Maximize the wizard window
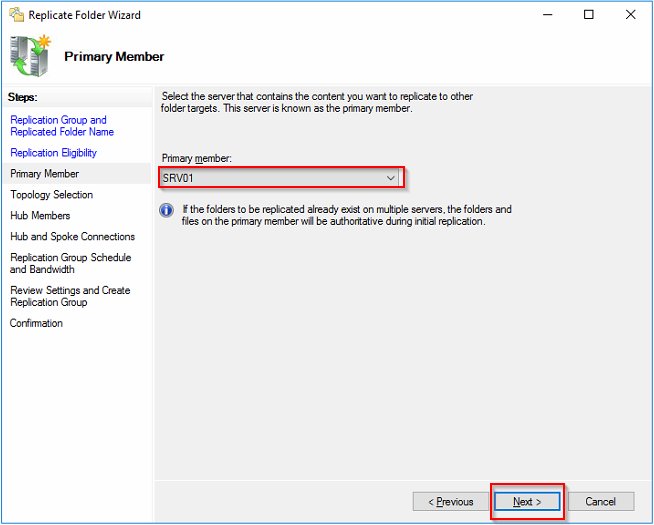 click(588, 15)
